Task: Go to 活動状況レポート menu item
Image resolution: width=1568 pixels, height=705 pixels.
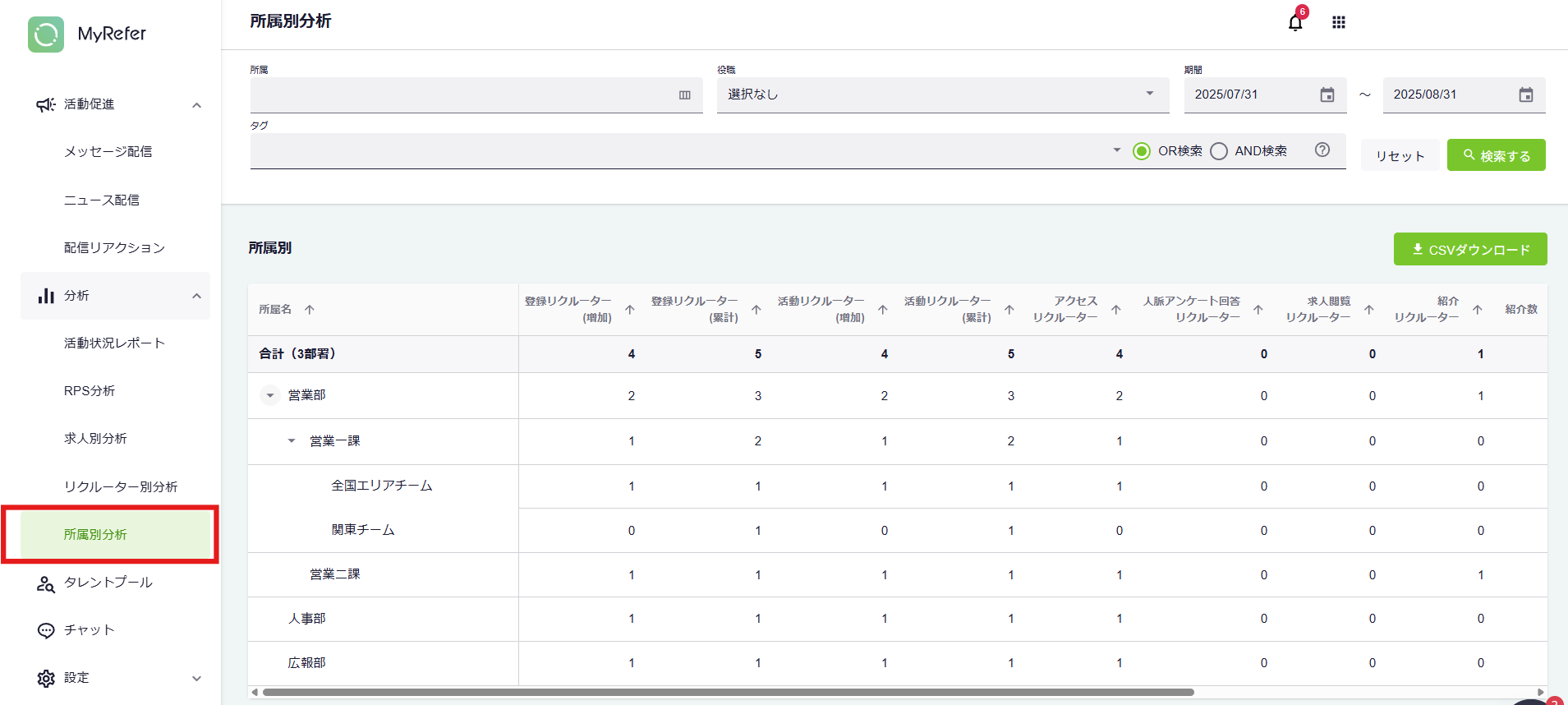Action: pyautogui.click(x=114, y=343)
